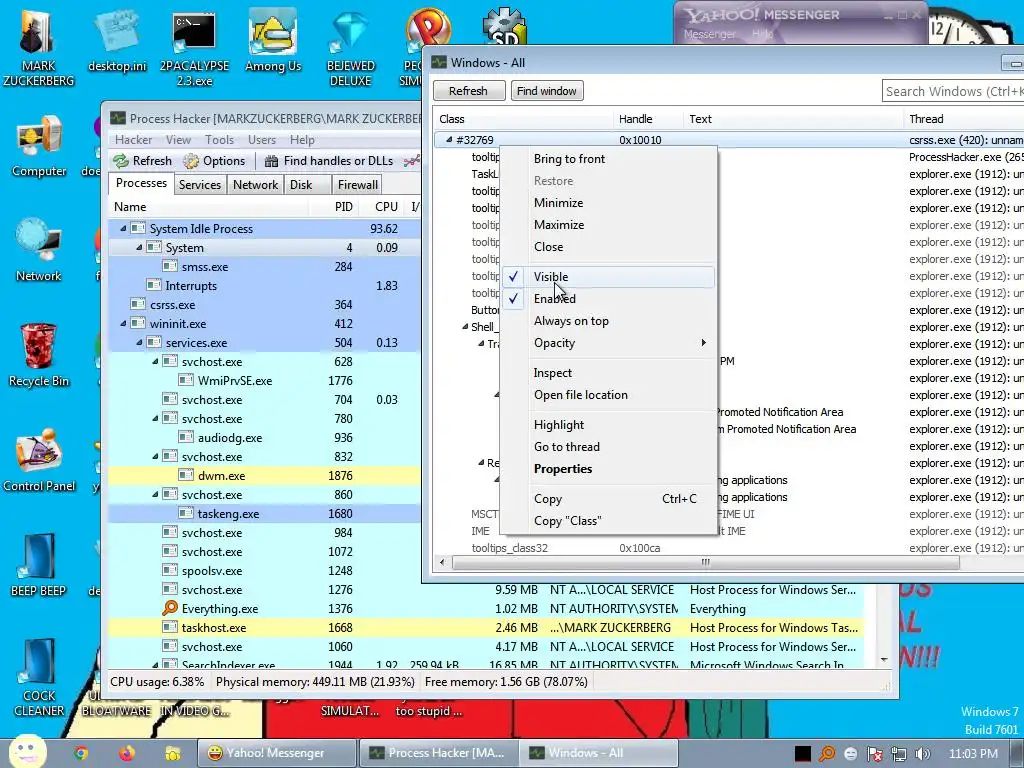Click scroll down arrow in process list

[x=884, y=660]
